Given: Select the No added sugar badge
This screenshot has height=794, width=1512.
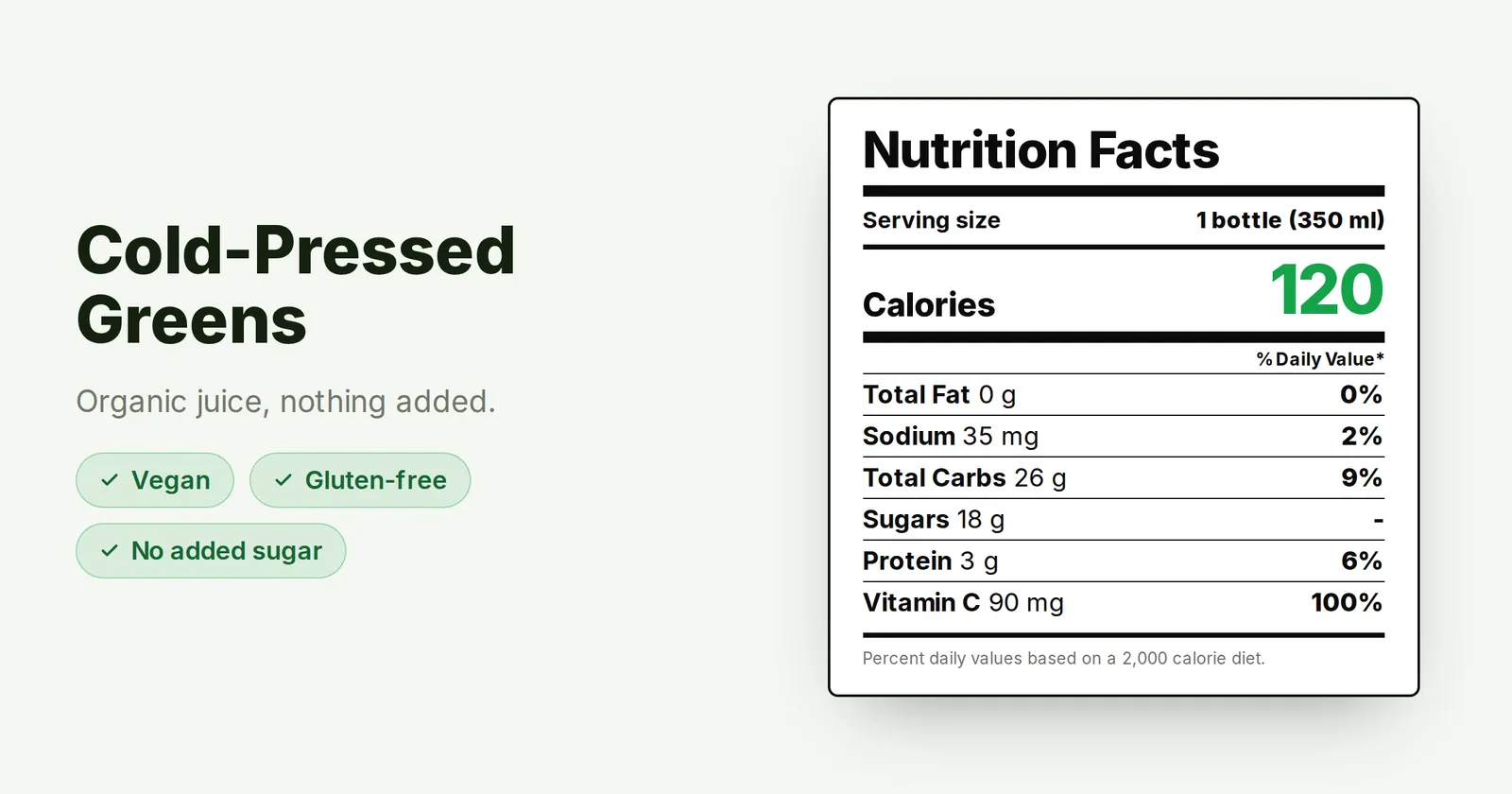Looking at the screenshot, I should coord(211,550).
